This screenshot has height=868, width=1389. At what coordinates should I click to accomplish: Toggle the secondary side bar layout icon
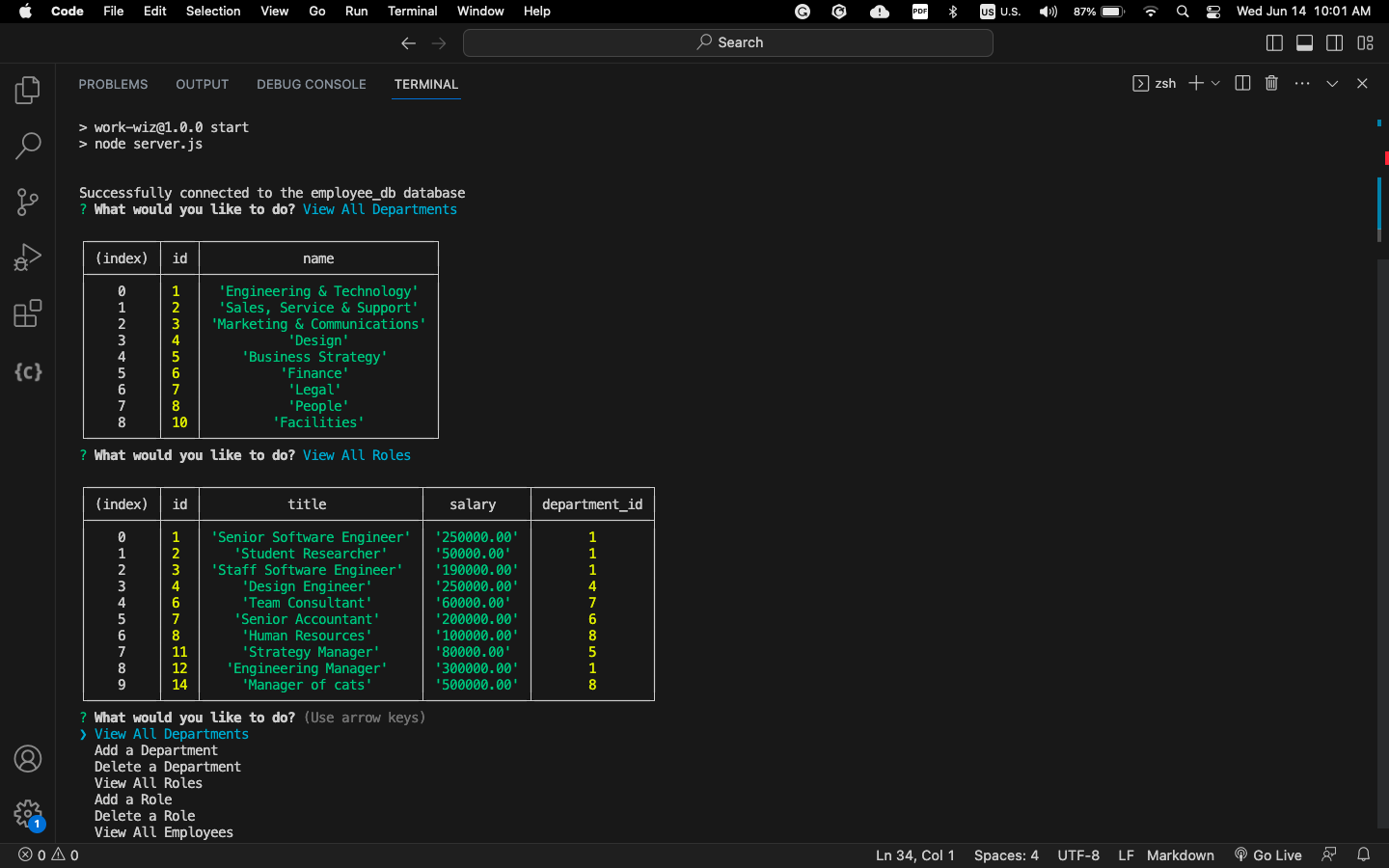[x=1335, y=43]
